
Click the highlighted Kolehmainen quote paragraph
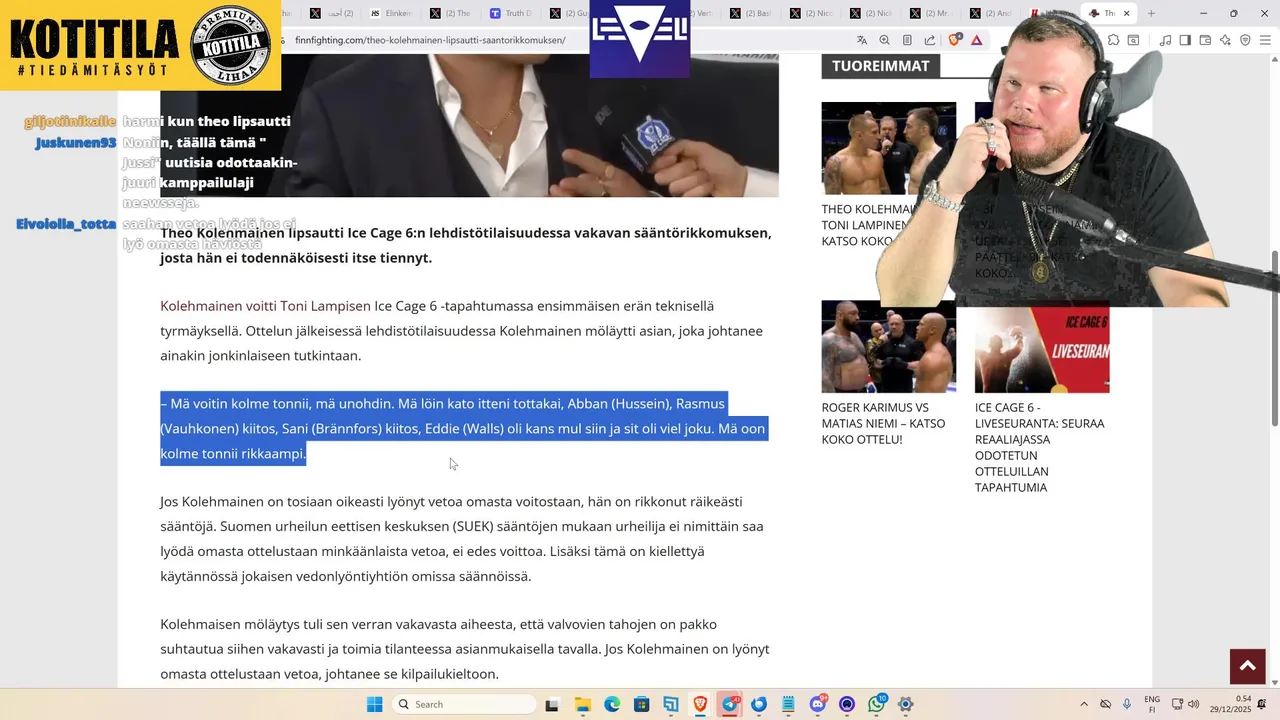click(x=463, y=428)
